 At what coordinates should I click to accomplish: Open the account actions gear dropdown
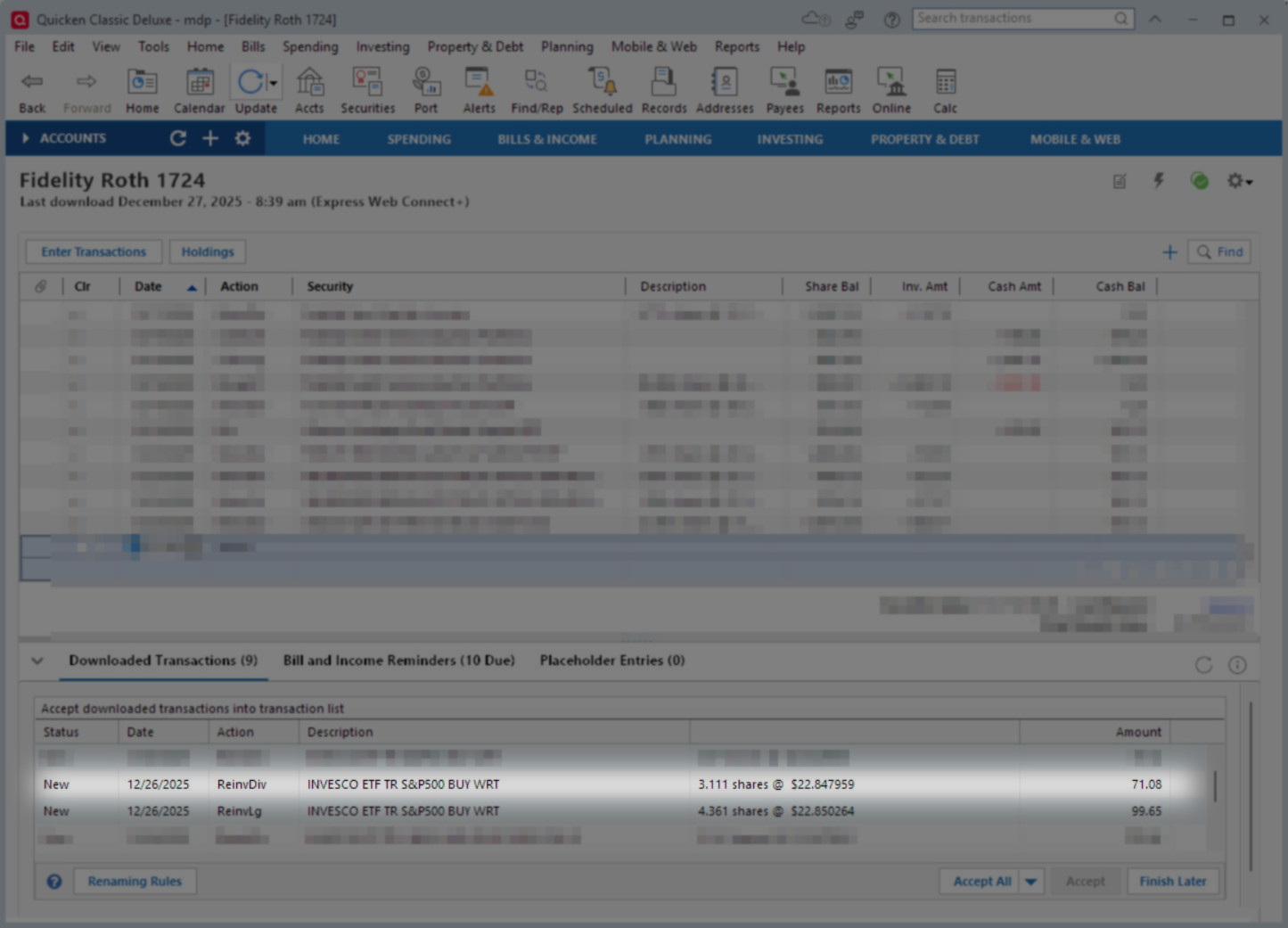click(x=1240, y=181)
